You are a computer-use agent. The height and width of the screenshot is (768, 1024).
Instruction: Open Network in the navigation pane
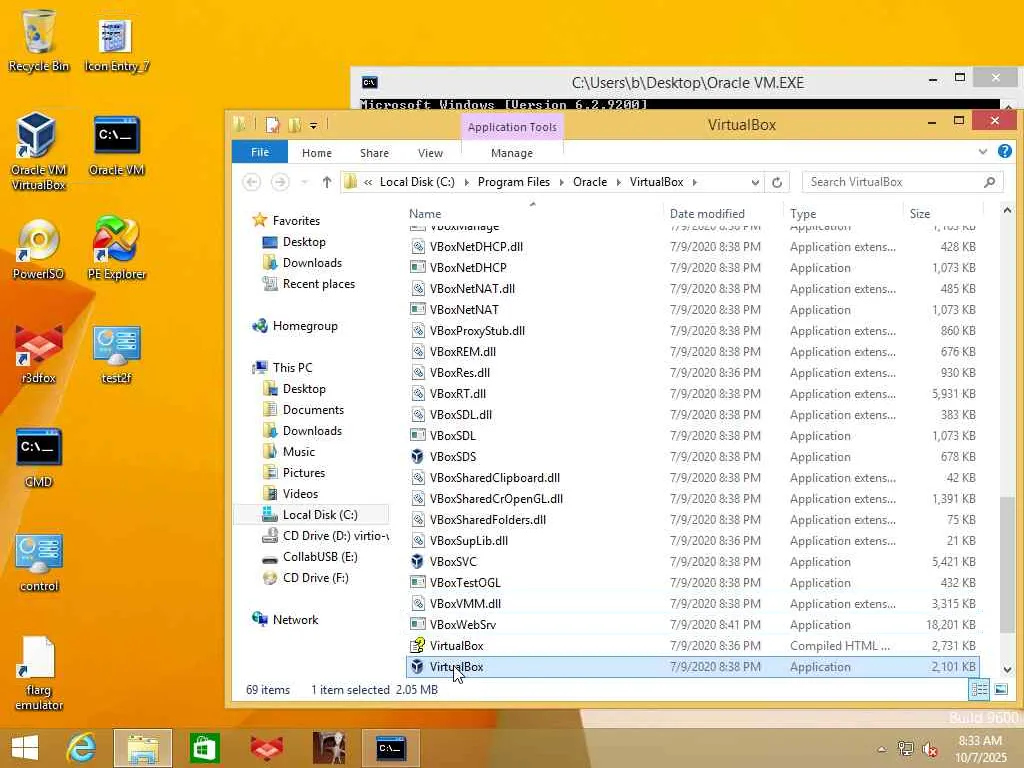[x=295, y=620]
